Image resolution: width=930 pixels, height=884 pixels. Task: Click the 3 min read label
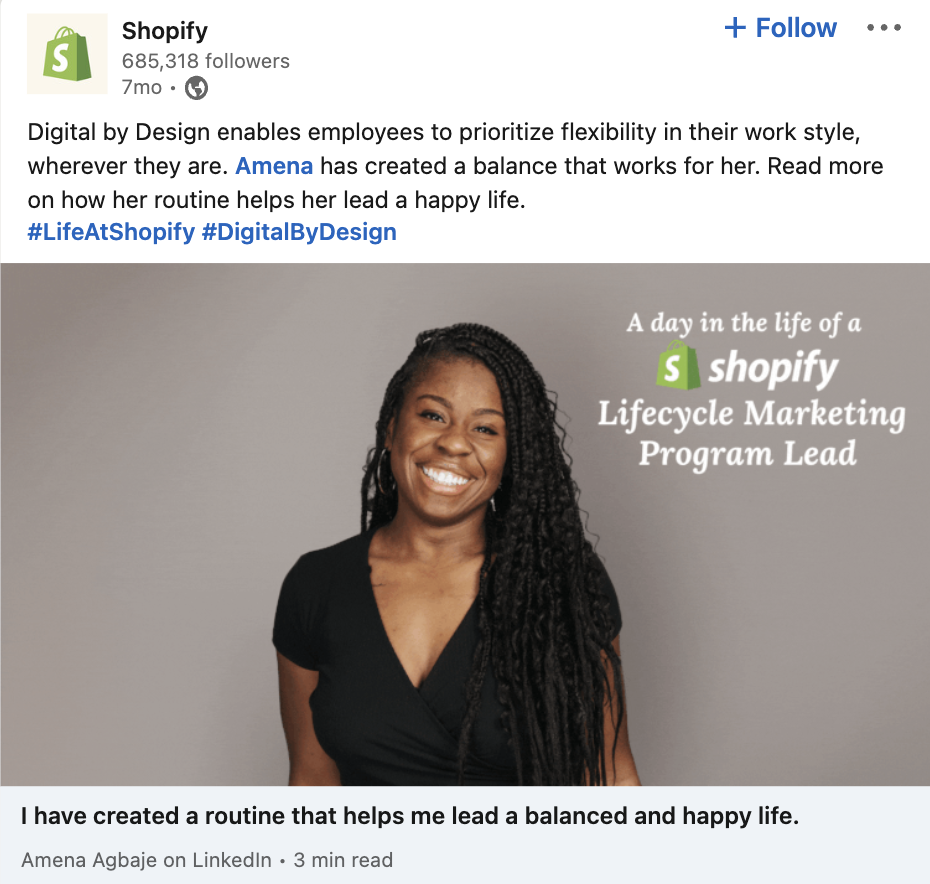pos(343,860)
